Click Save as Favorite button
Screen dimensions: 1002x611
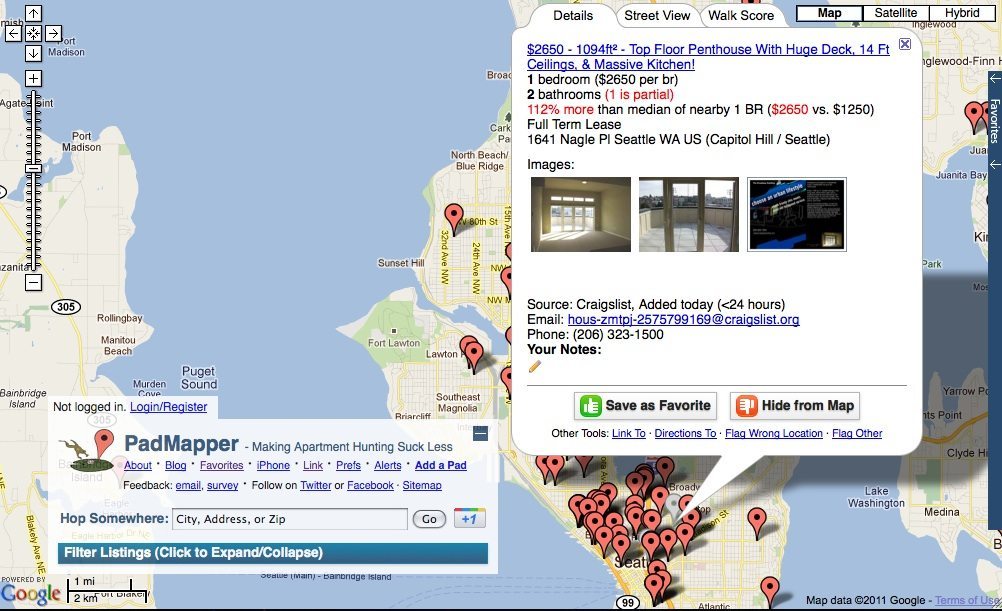coord(646,405)
